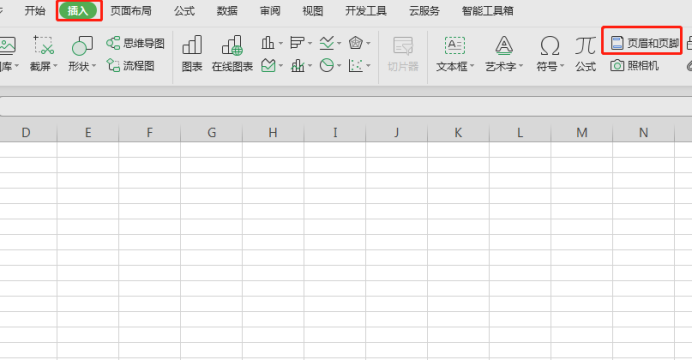Click in the formula bar input
This screenshot has width=692, height=361.
point(346,107)
